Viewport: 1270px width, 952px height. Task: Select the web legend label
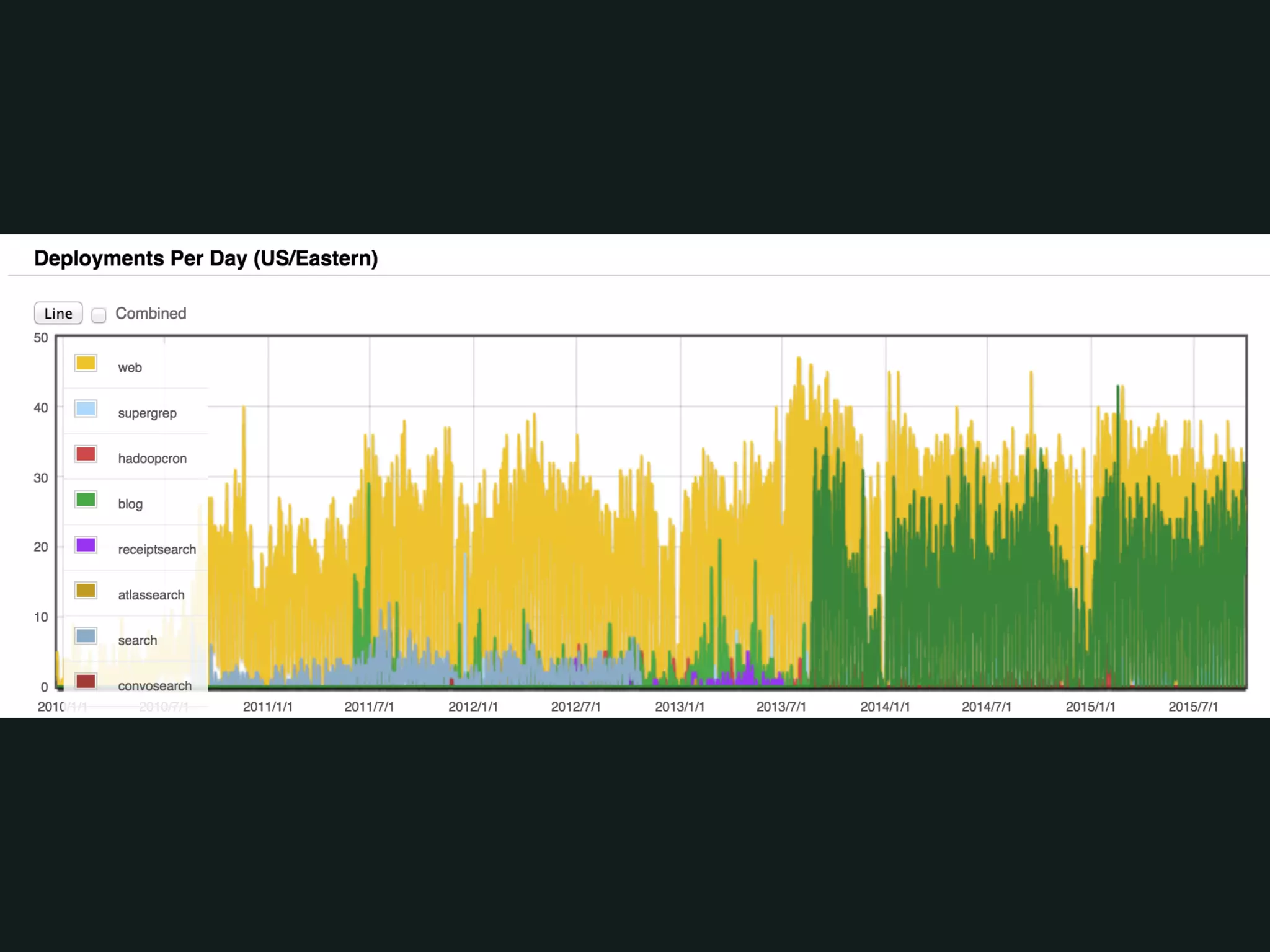coord(130,368)
